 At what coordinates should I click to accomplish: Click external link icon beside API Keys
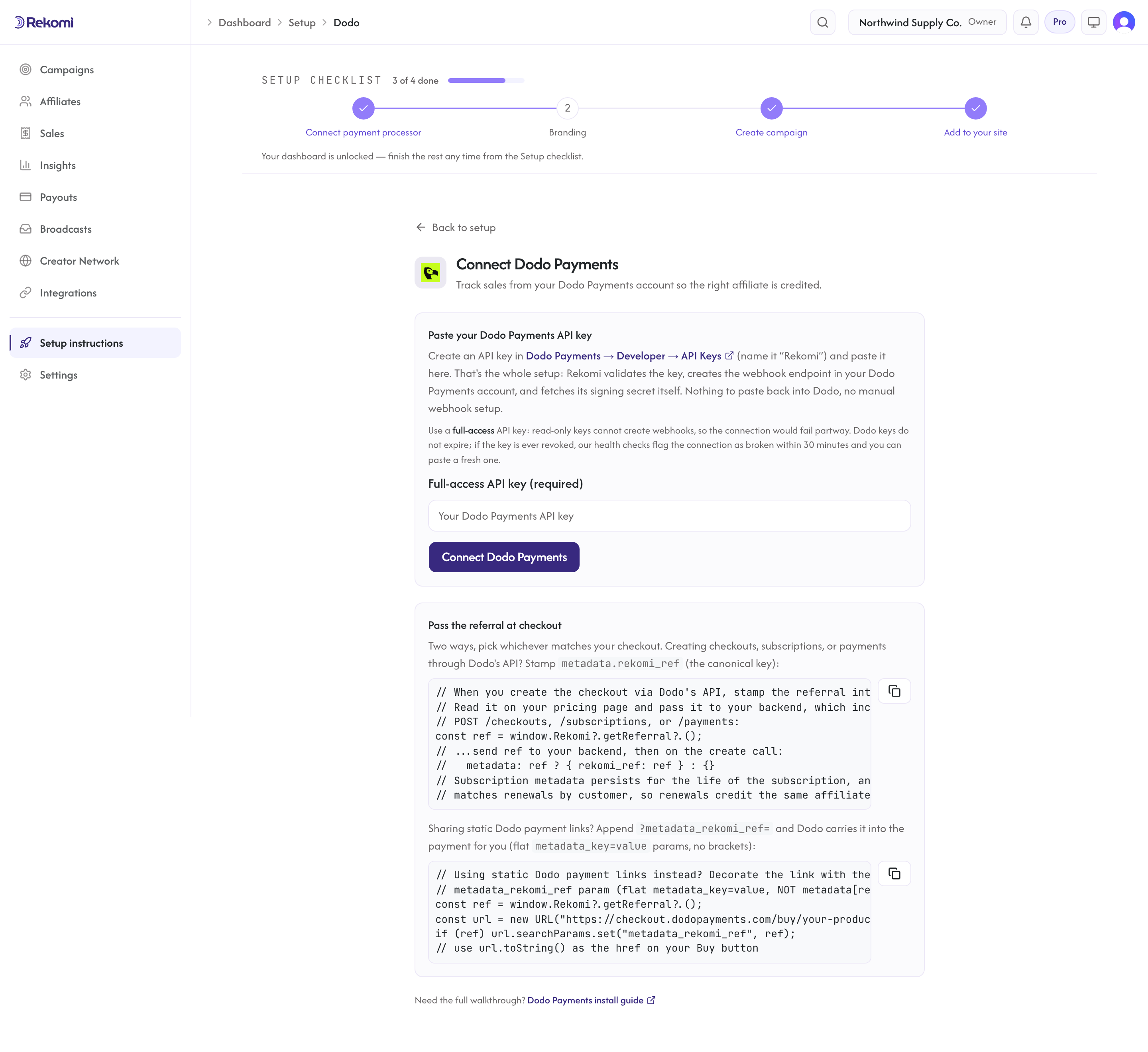(729, 355)
